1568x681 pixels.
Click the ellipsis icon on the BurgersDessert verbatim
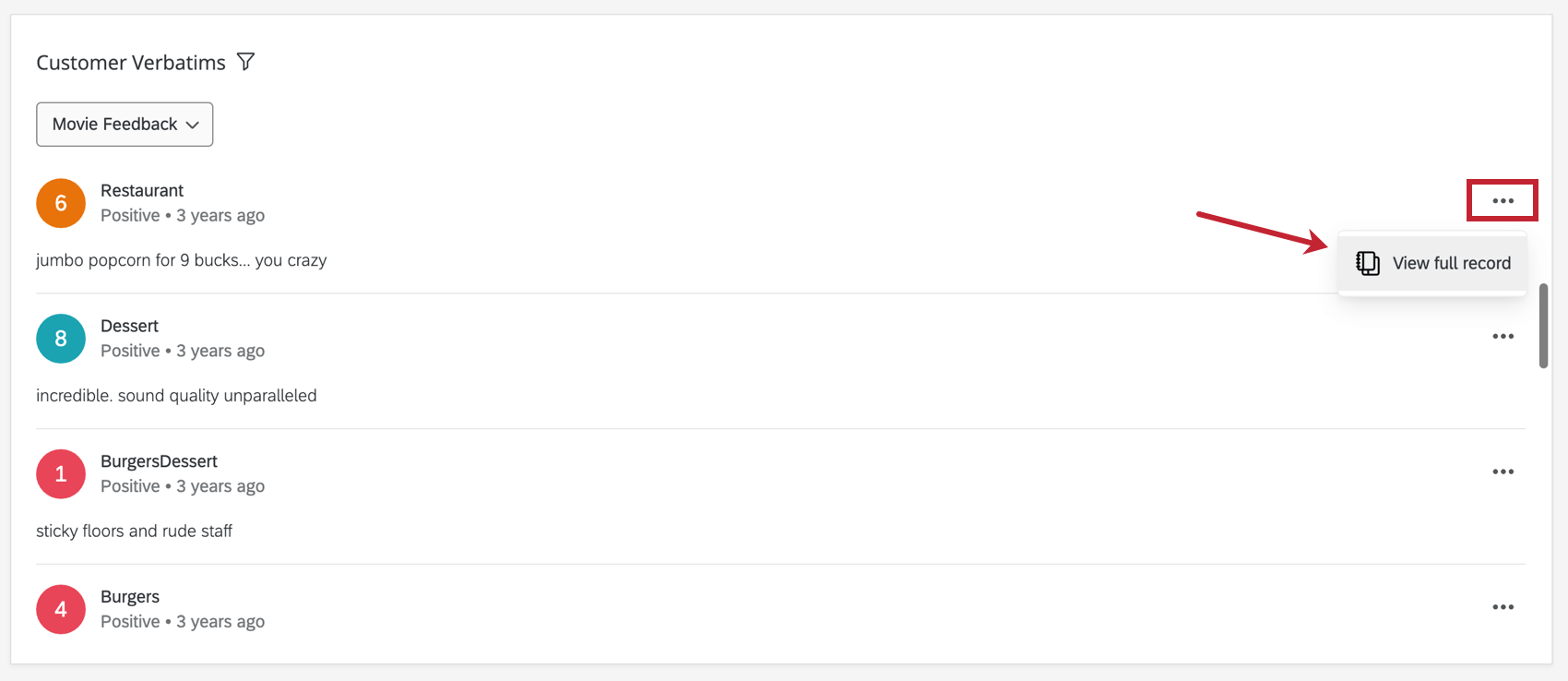click(1503, 472)
